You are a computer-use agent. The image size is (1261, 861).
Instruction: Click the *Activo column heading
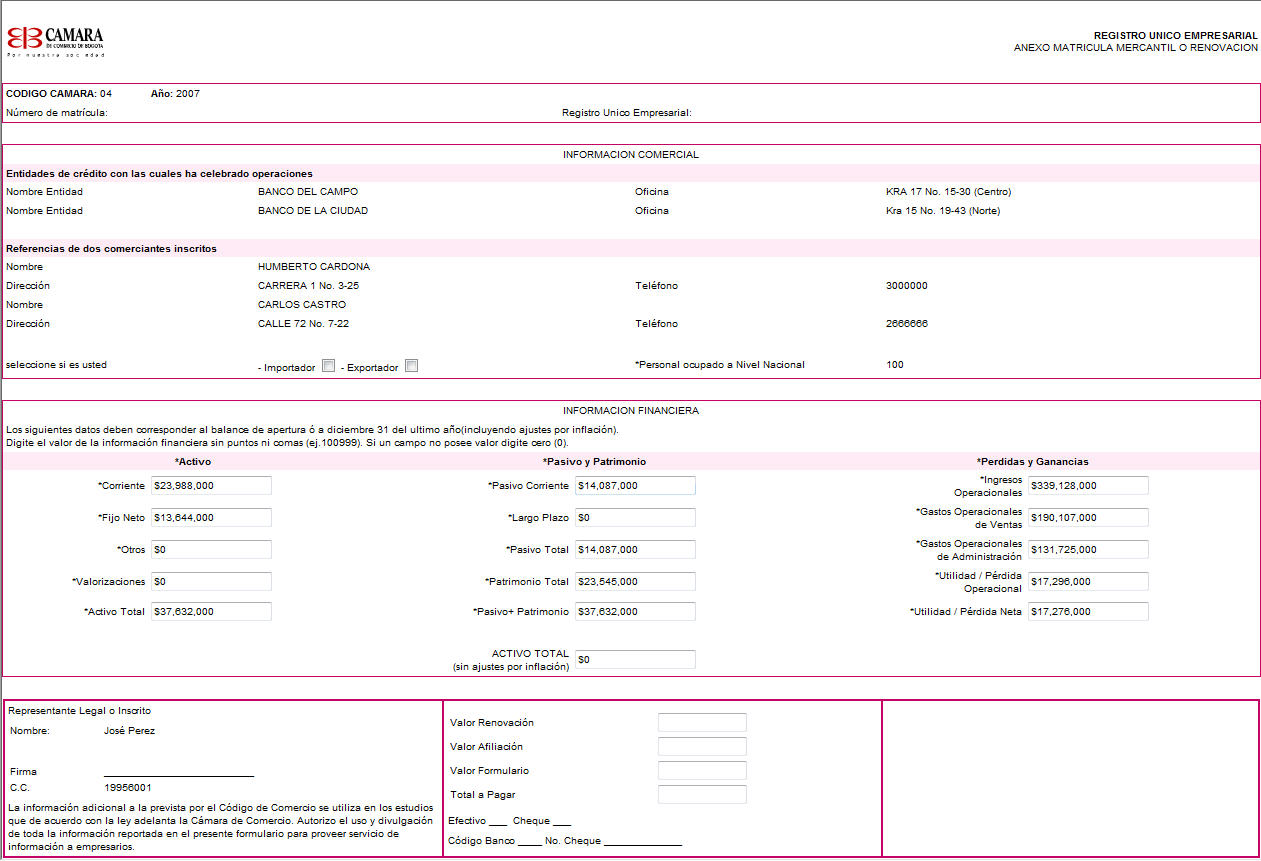[193, 462]
